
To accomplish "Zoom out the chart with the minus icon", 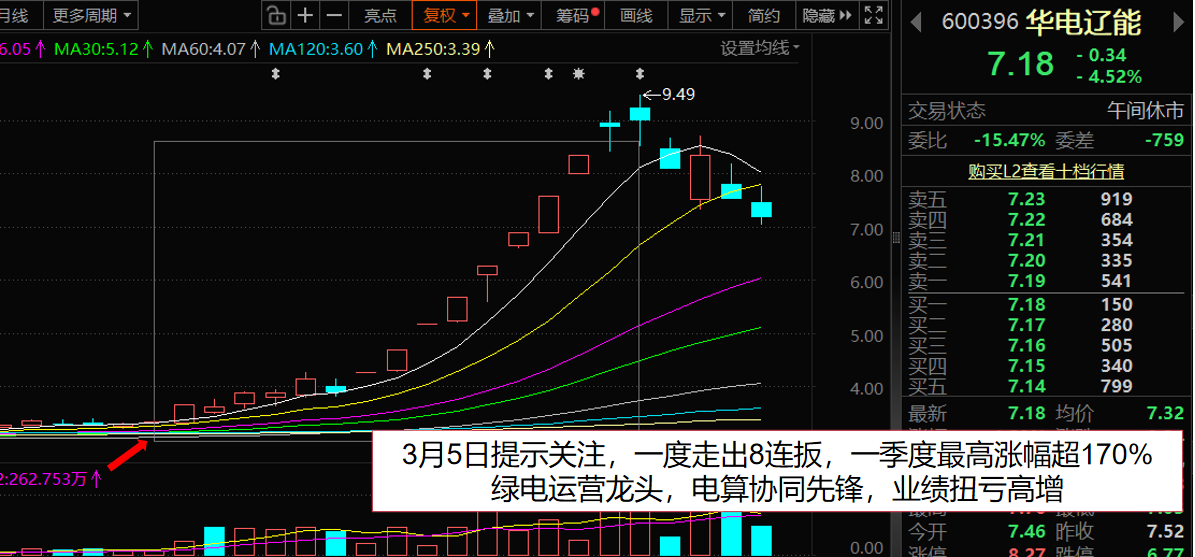I will point(335,15).
